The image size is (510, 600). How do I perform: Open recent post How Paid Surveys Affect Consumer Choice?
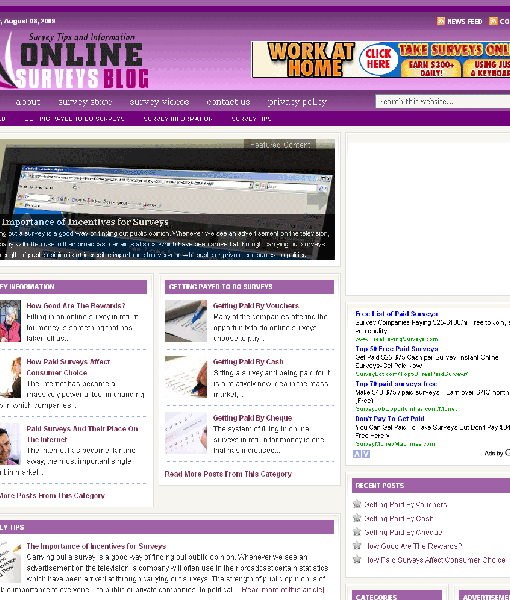pos(435,560)
